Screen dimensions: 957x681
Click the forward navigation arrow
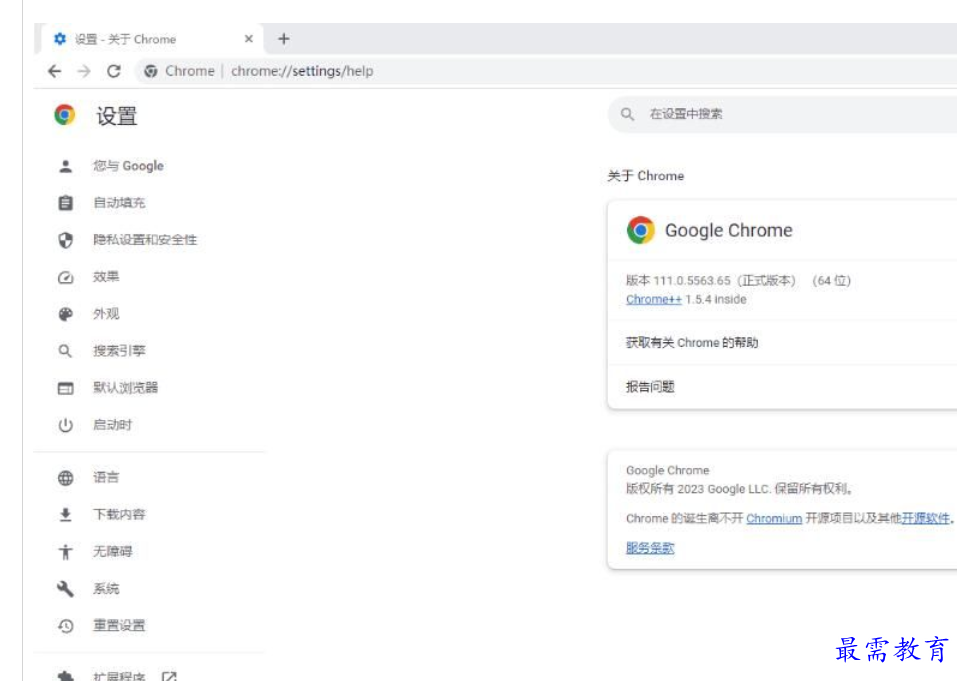coord(84,71)
